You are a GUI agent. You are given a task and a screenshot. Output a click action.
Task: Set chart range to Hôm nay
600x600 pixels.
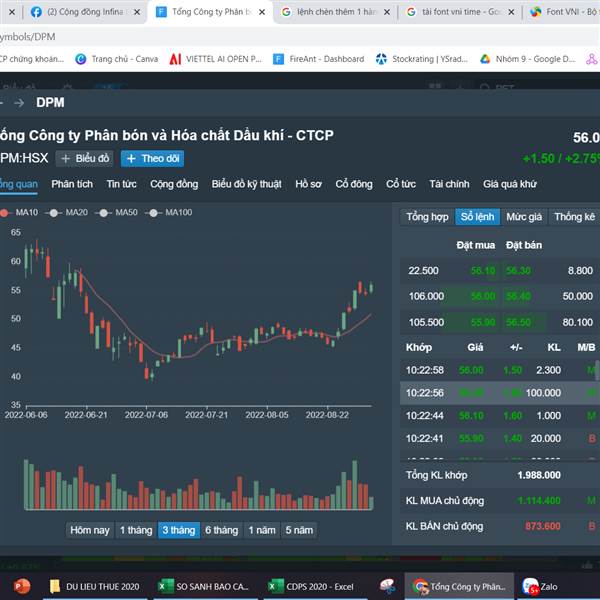[90, 530]
